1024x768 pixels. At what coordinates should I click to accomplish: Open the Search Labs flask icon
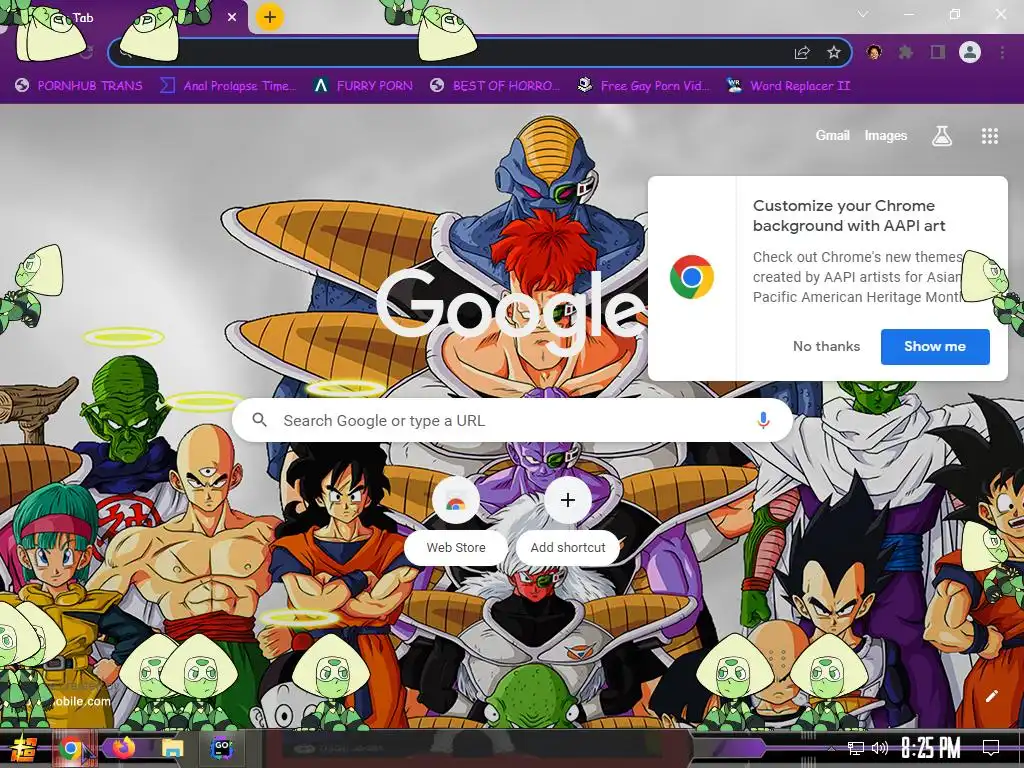941,136
